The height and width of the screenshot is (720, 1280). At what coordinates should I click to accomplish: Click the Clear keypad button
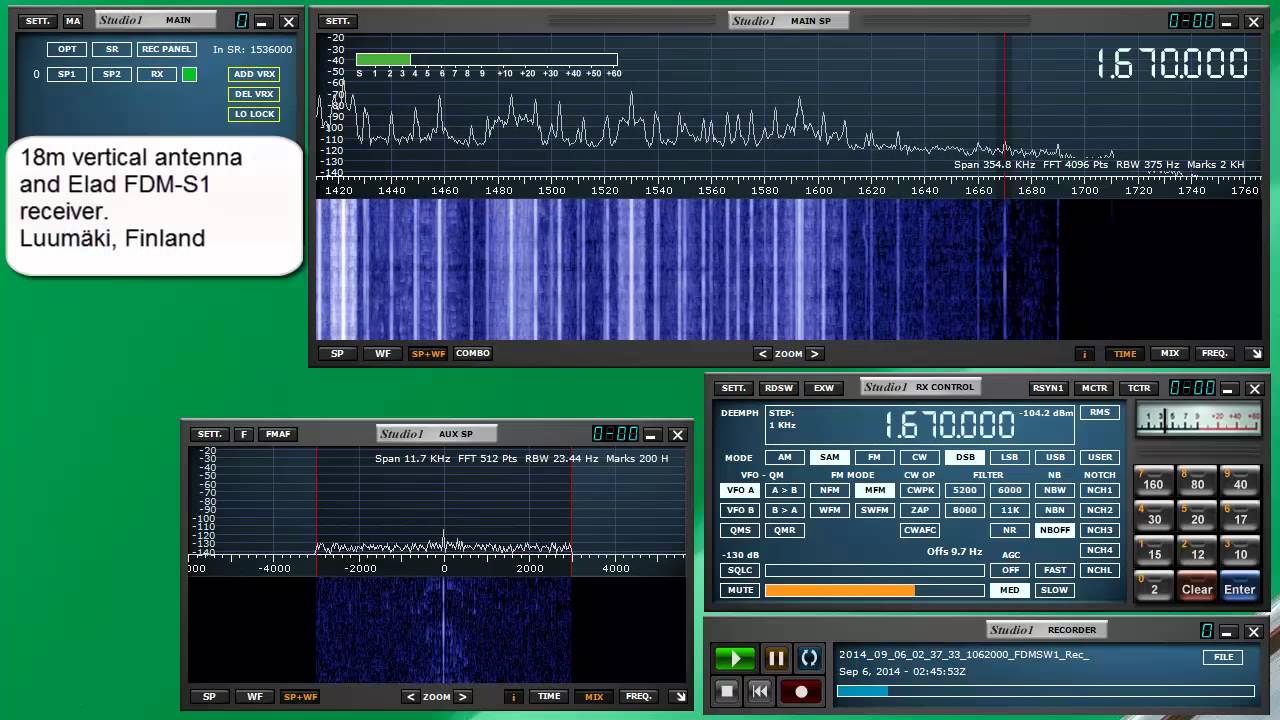coord(1197,586)
